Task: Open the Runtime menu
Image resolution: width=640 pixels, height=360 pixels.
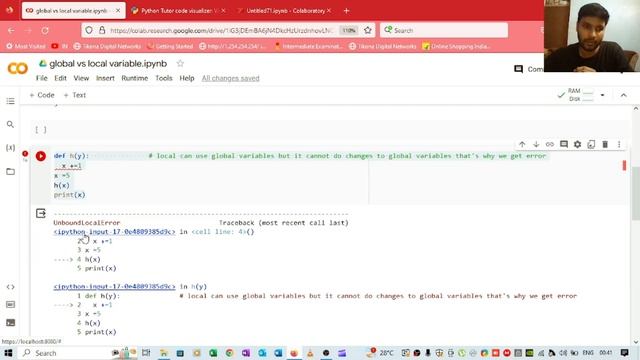Action: [x=135, y=78]
